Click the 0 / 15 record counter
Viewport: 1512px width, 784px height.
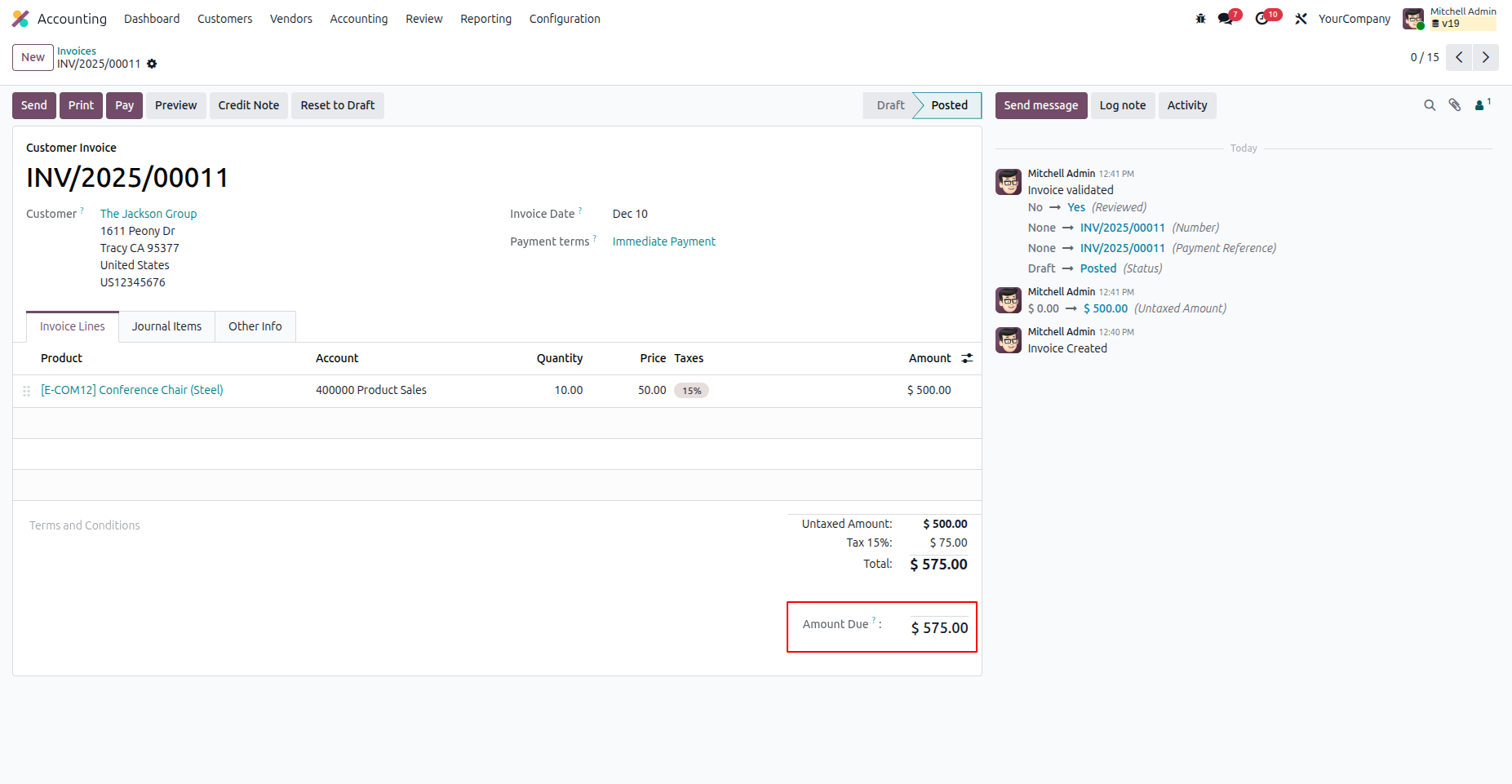(1425, 57)
